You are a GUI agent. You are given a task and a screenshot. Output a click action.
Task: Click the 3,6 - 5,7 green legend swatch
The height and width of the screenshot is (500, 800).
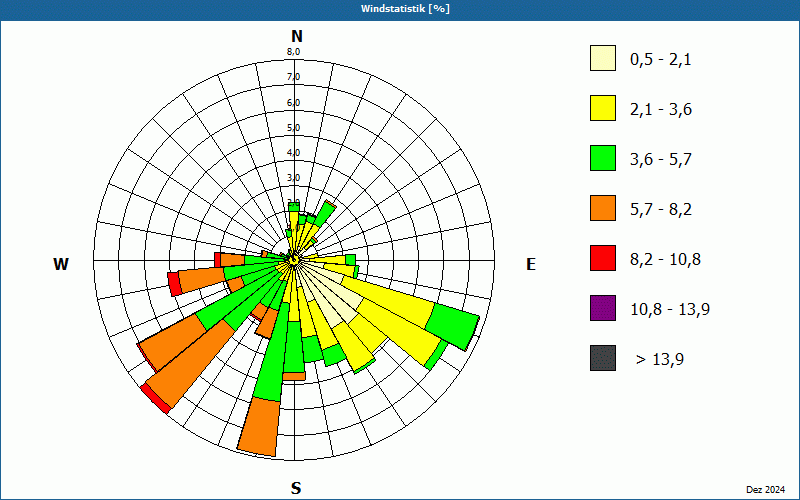coord(603,158)
